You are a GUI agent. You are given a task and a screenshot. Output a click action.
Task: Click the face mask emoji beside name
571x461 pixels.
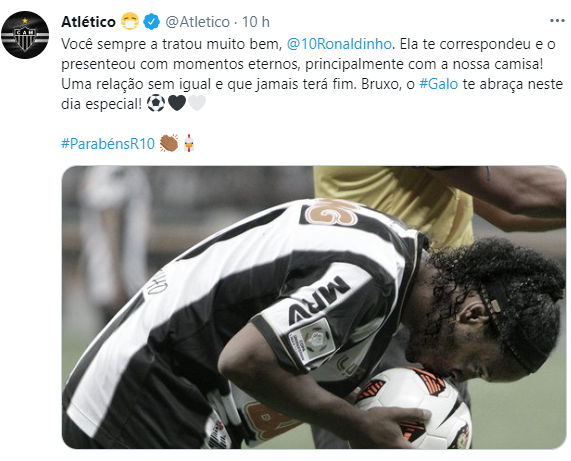(x=130, y=21)
